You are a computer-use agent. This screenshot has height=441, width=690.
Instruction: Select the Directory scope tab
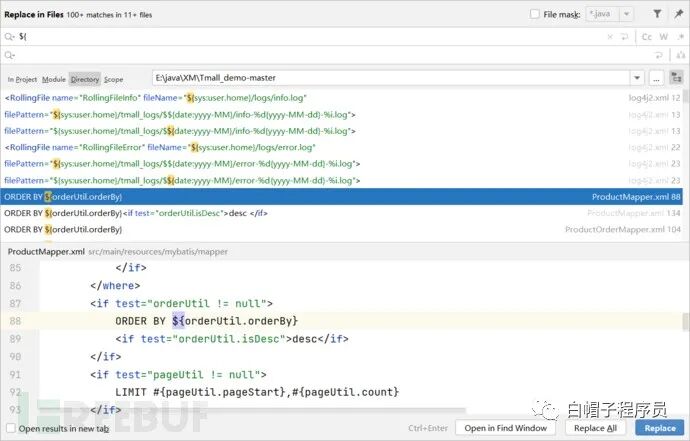[85, 80]
